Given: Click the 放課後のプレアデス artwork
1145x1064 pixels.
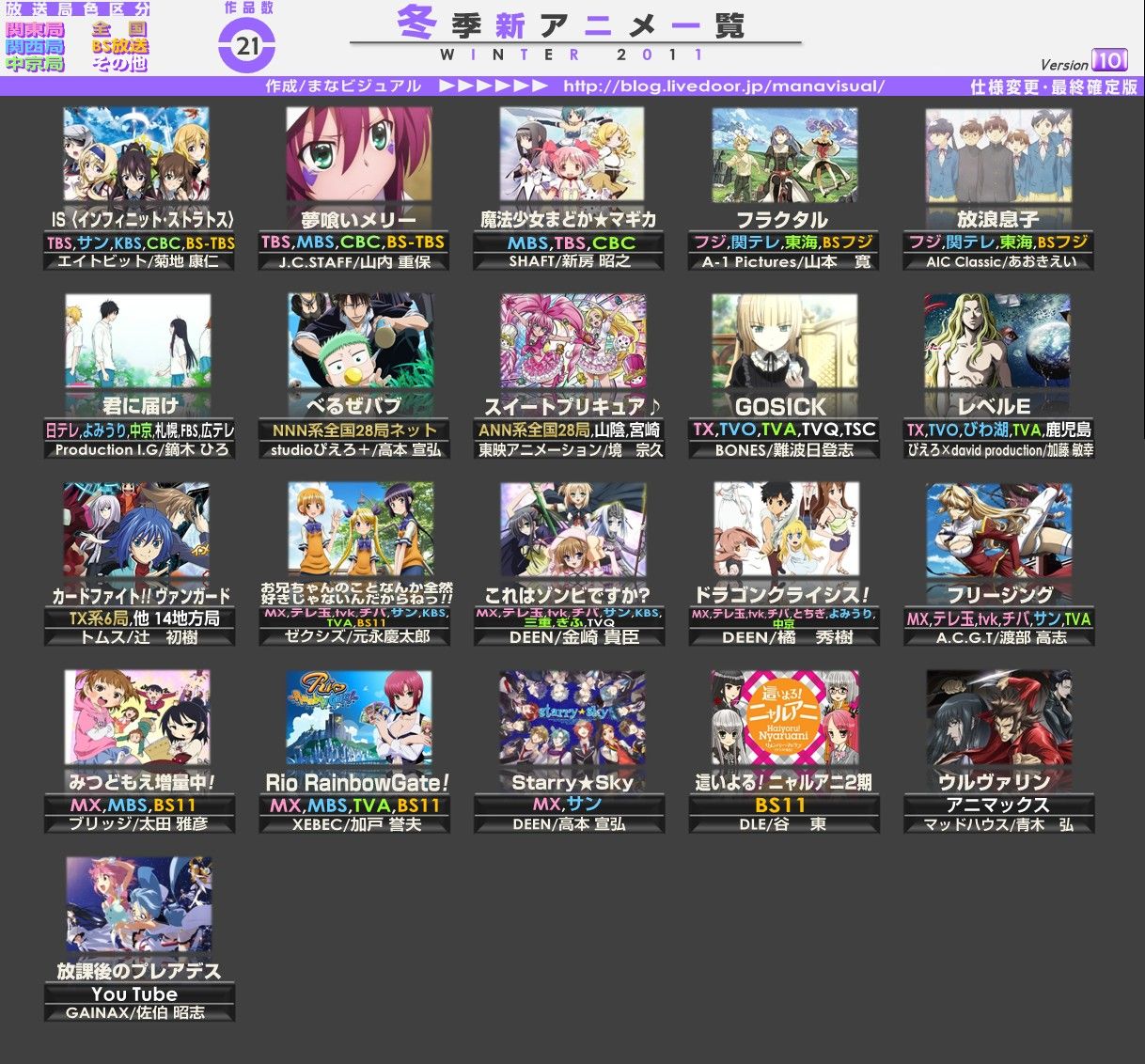Looking at the screenshot, I should (139, 904).
